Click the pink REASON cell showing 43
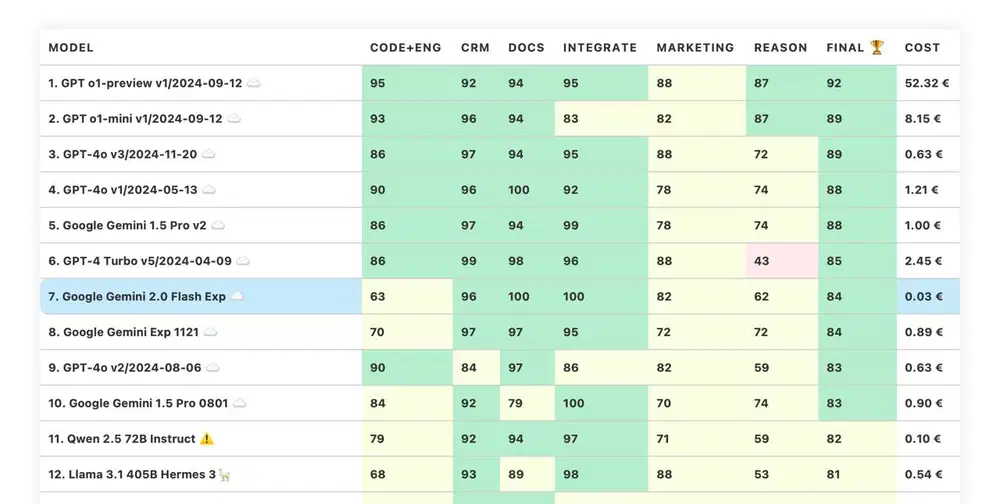This screenshot has height=504, width=1000. tap(781, 261)
